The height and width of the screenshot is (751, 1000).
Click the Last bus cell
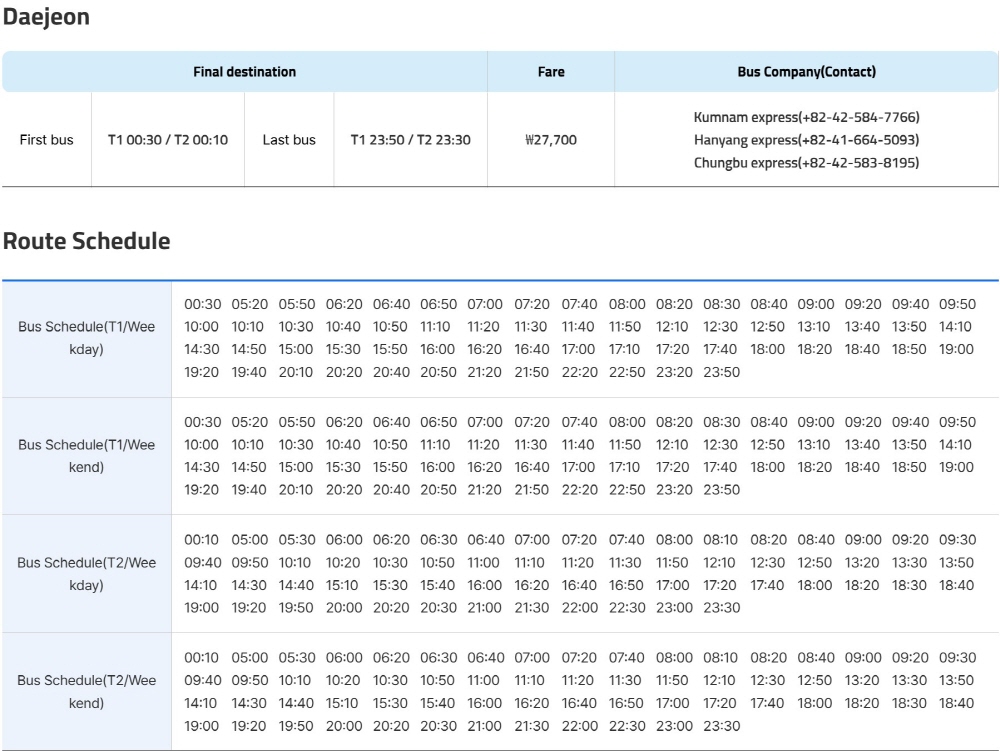click(289, 139)
